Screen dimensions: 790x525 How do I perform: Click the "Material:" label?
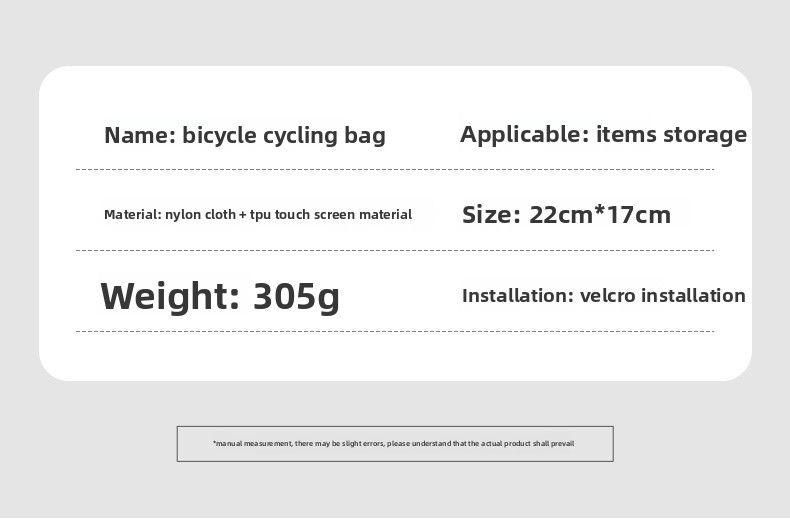(x=132, y=215)
